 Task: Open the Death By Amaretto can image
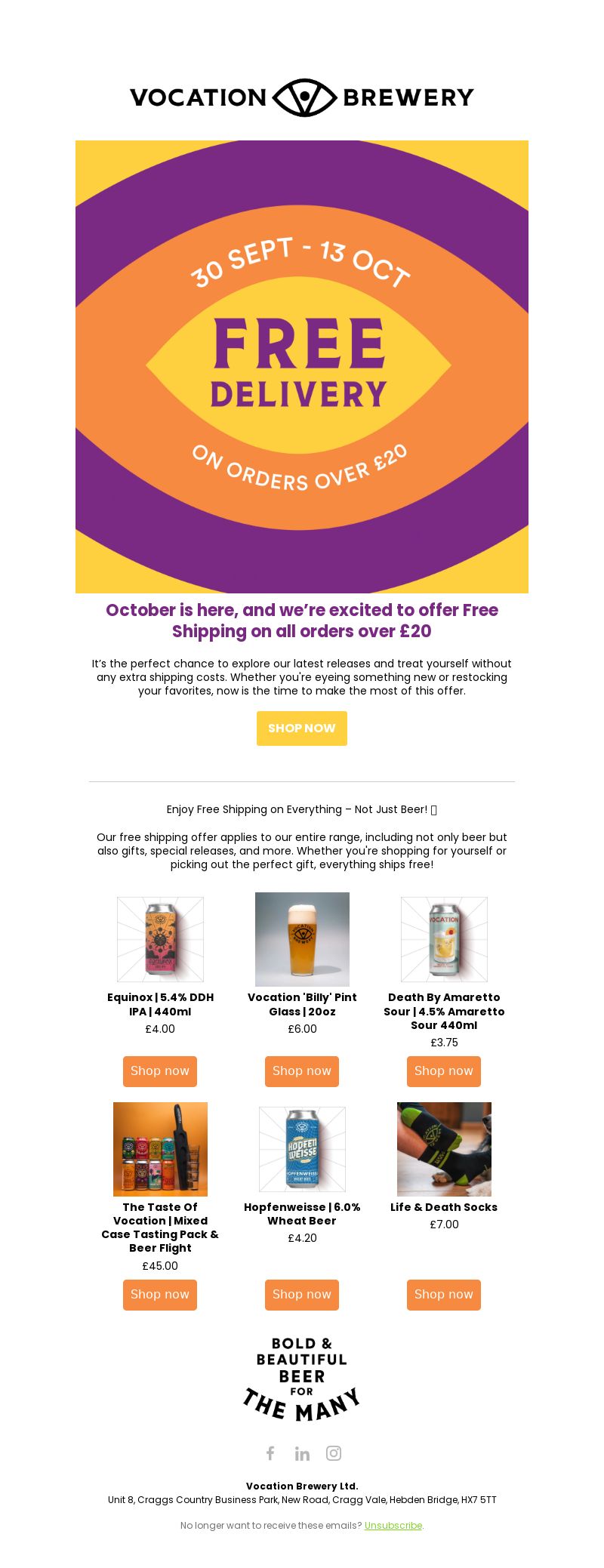click(x=444, y=939)
